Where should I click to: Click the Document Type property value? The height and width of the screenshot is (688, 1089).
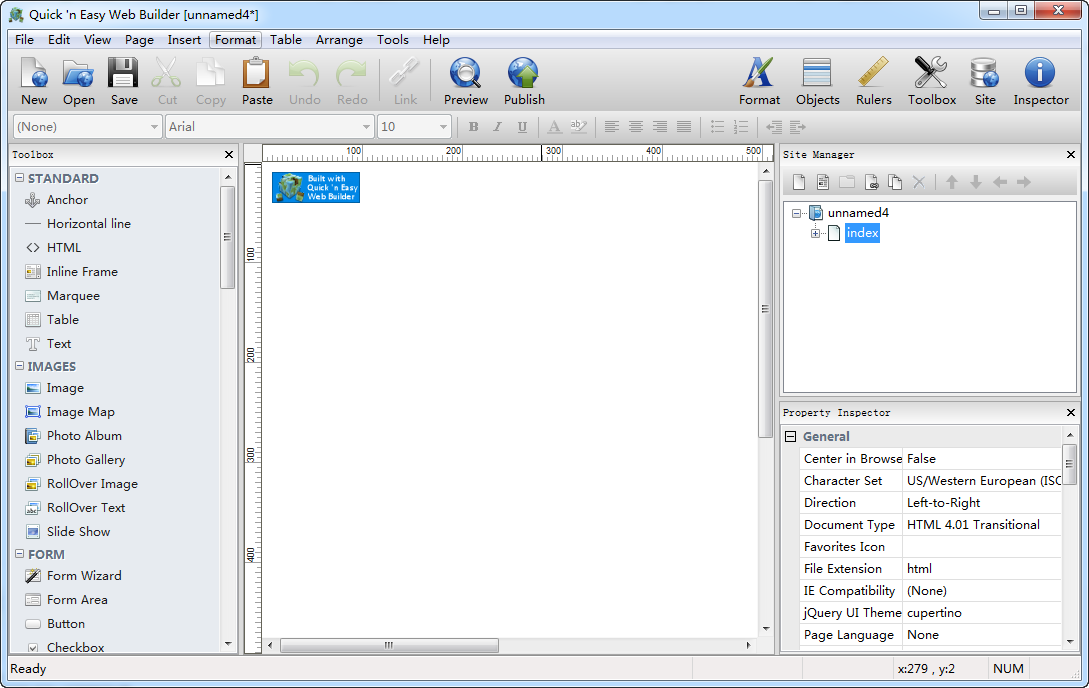[x=980, y=525]
